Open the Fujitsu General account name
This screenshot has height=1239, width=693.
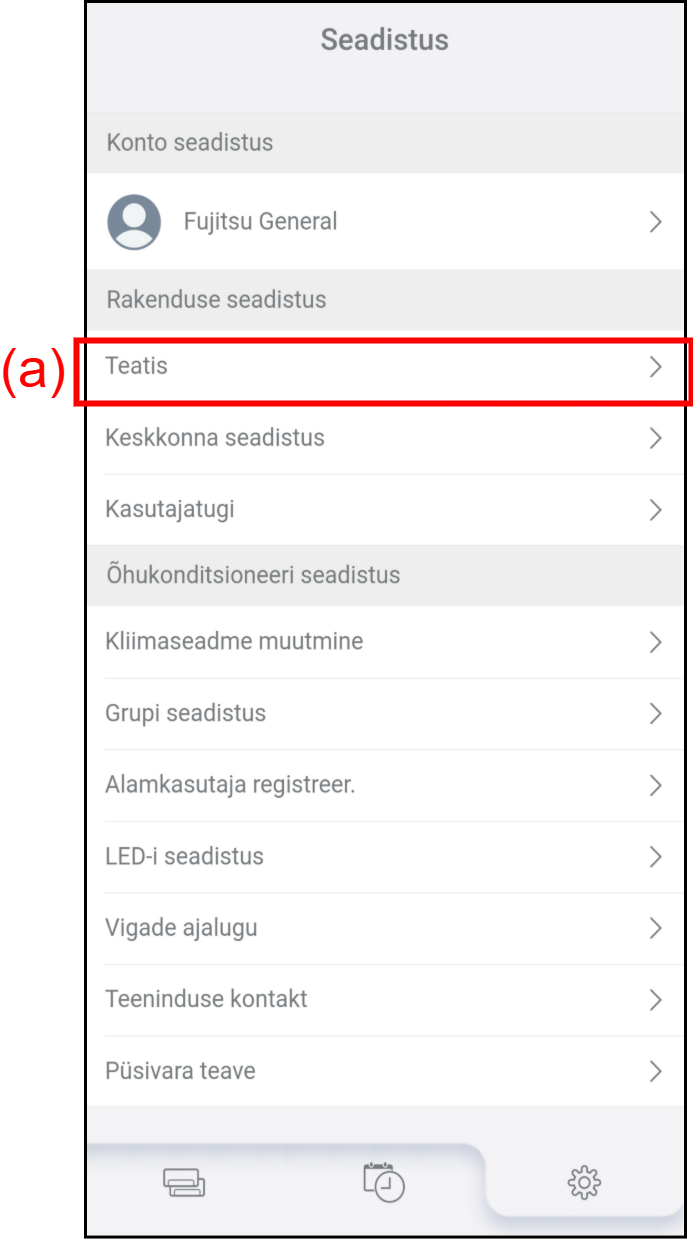(x=260, y=222)
